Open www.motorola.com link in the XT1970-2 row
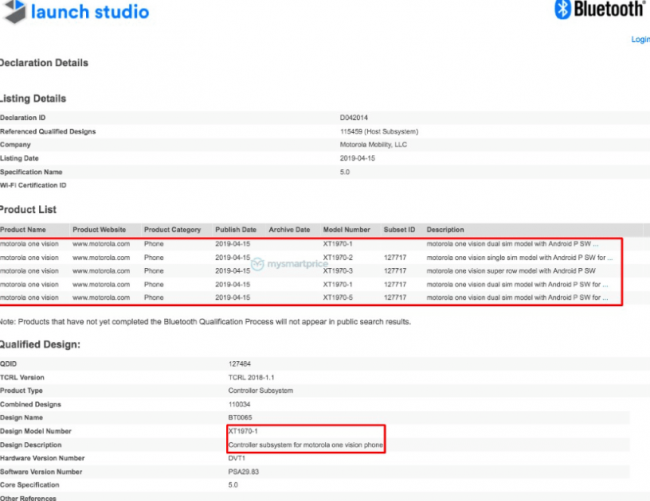This screenshot has height=501, width=650. click(x=101, y=257)
